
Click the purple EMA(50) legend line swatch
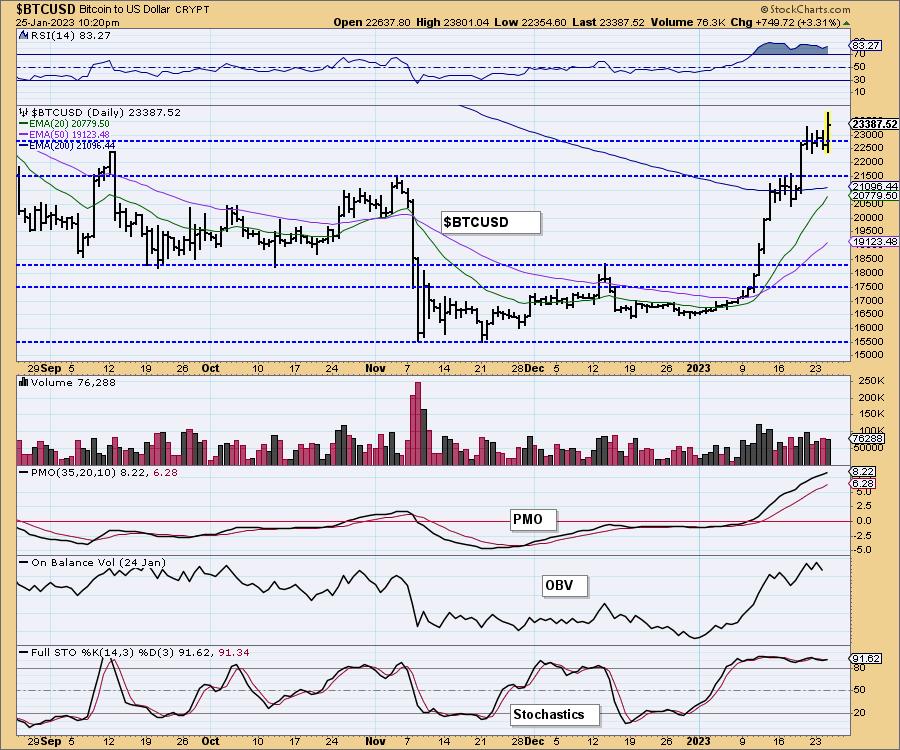point(23,135)
